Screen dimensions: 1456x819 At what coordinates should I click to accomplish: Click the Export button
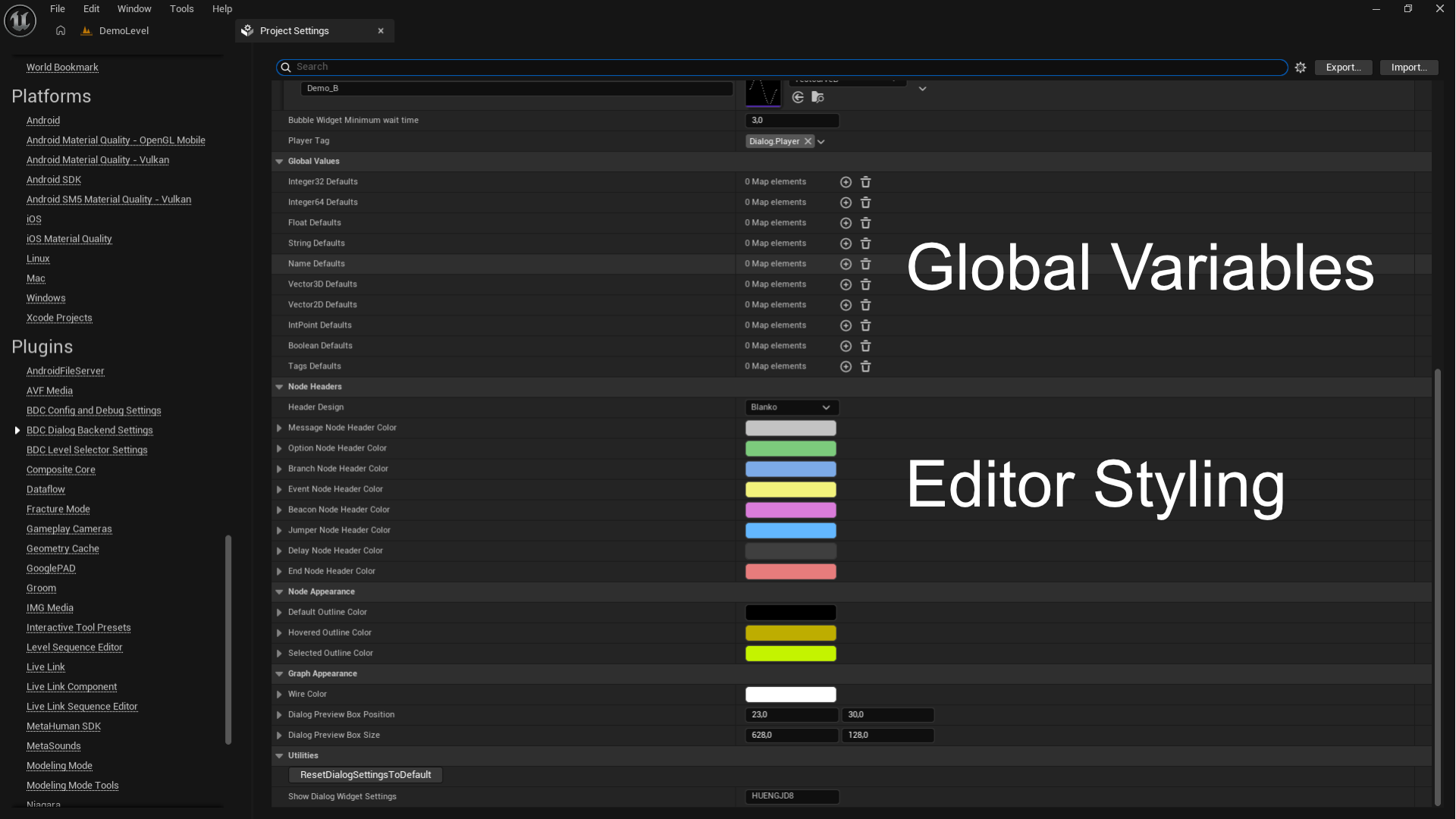pyautogui.click(x=1343, y=67)
